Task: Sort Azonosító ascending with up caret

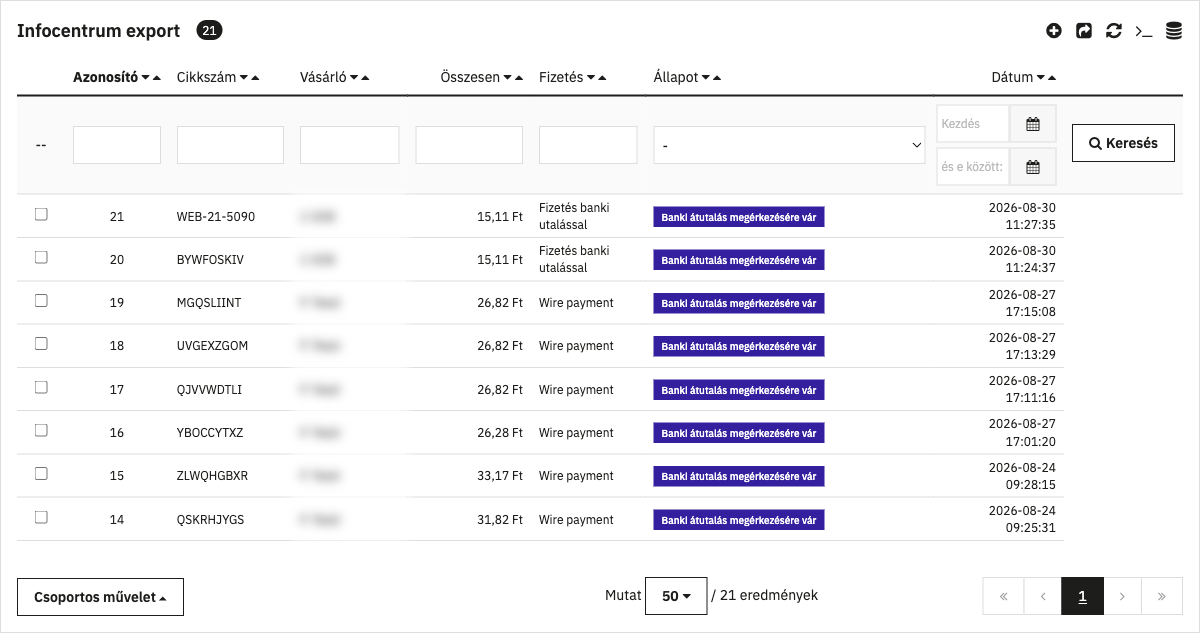Action: pos(157,78)
